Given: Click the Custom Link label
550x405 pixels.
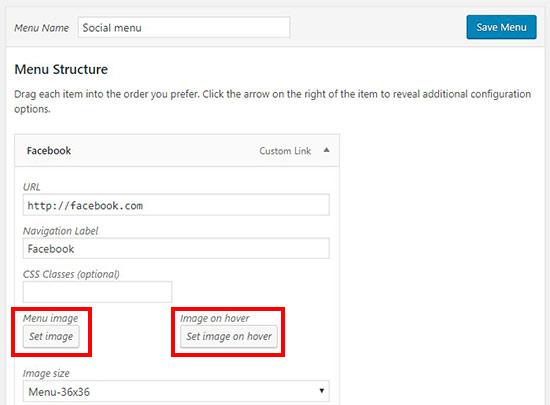Looking at the screenshot, I should (x=285, y=151).
